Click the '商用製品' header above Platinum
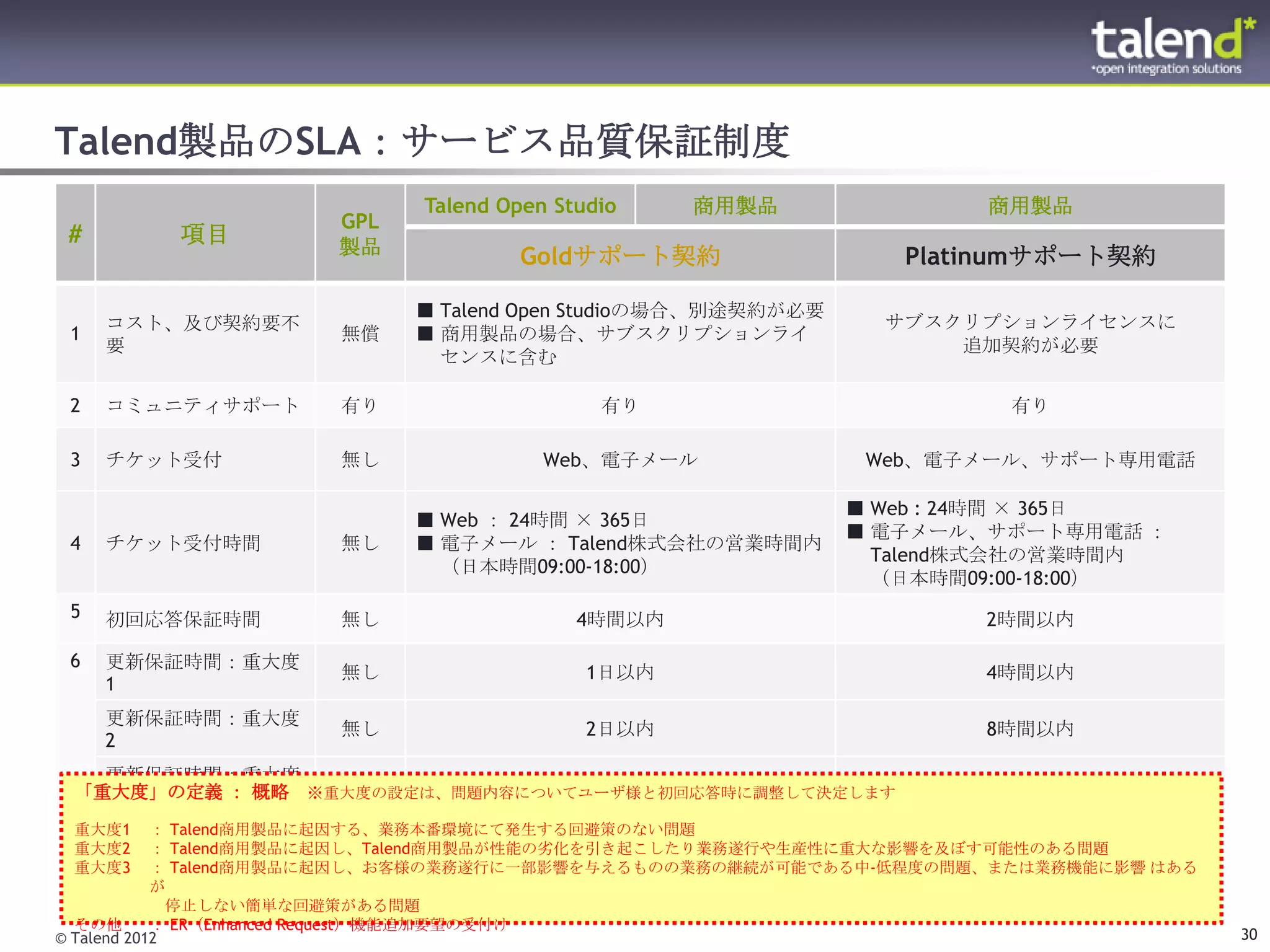Screen dimensions: 1270x952 pos(1030,205)
